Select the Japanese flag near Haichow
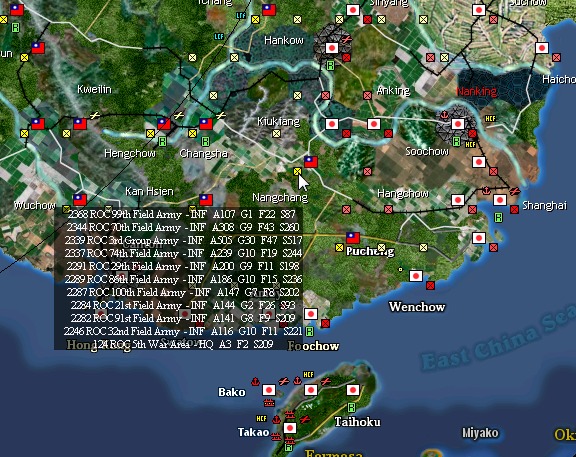The width and height of the screenshot is (576, 457). tap(542, 48)
